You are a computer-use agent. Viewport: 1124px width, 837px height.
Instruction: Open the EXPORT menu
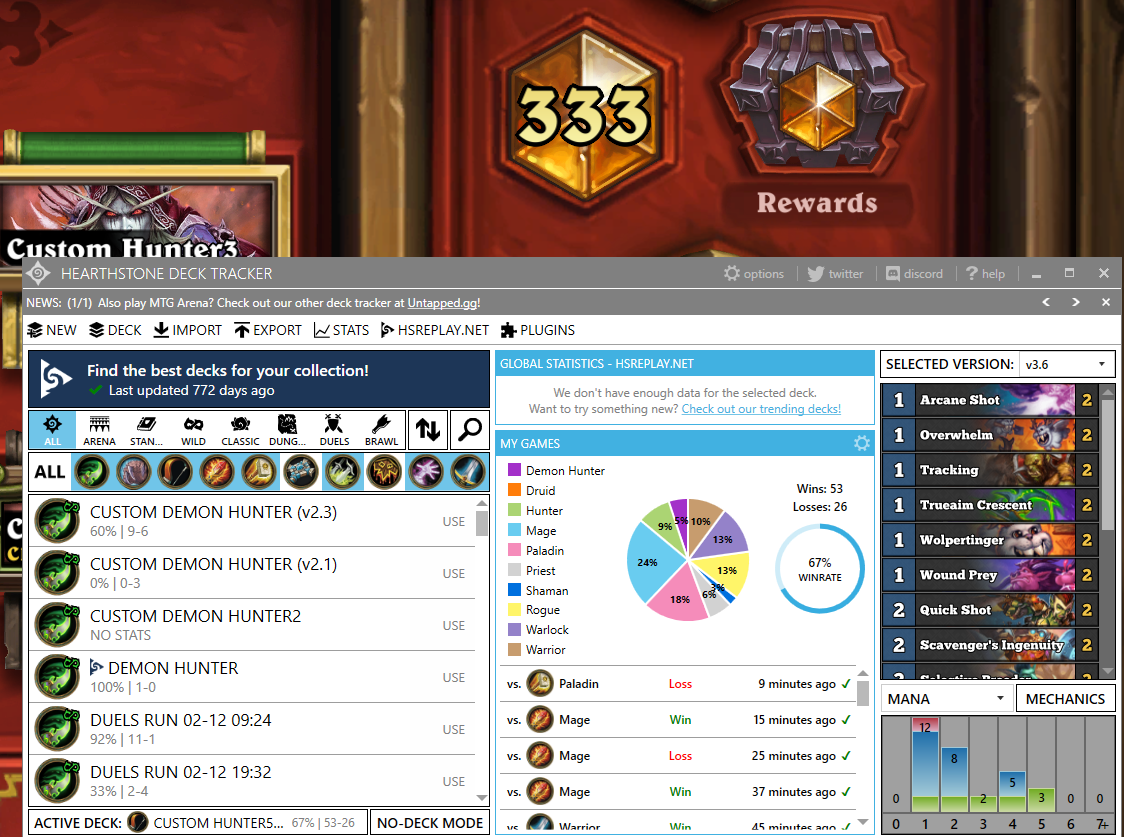pyautogui.click(x=268, y=330)
